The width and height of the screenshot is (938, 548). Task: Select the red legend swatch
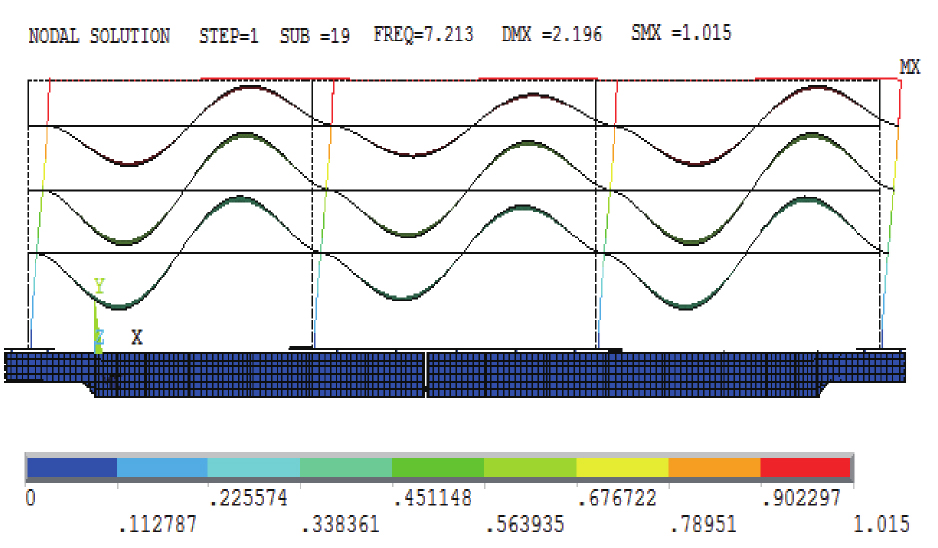click(x=805, y=467)
